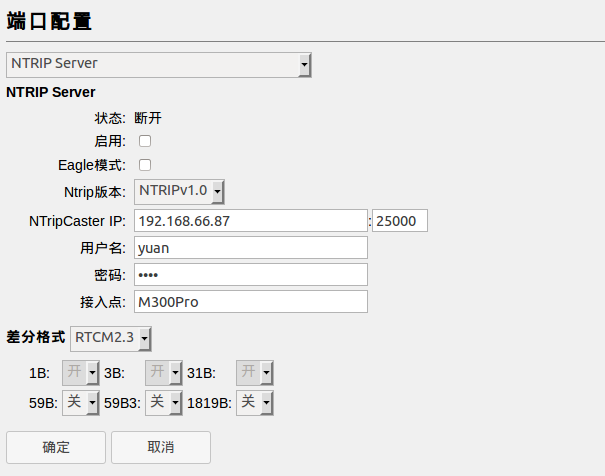Click the 断开 status text
Image resolution: width=605 pixels, height=476 pixels.
[x=148, y=118]
